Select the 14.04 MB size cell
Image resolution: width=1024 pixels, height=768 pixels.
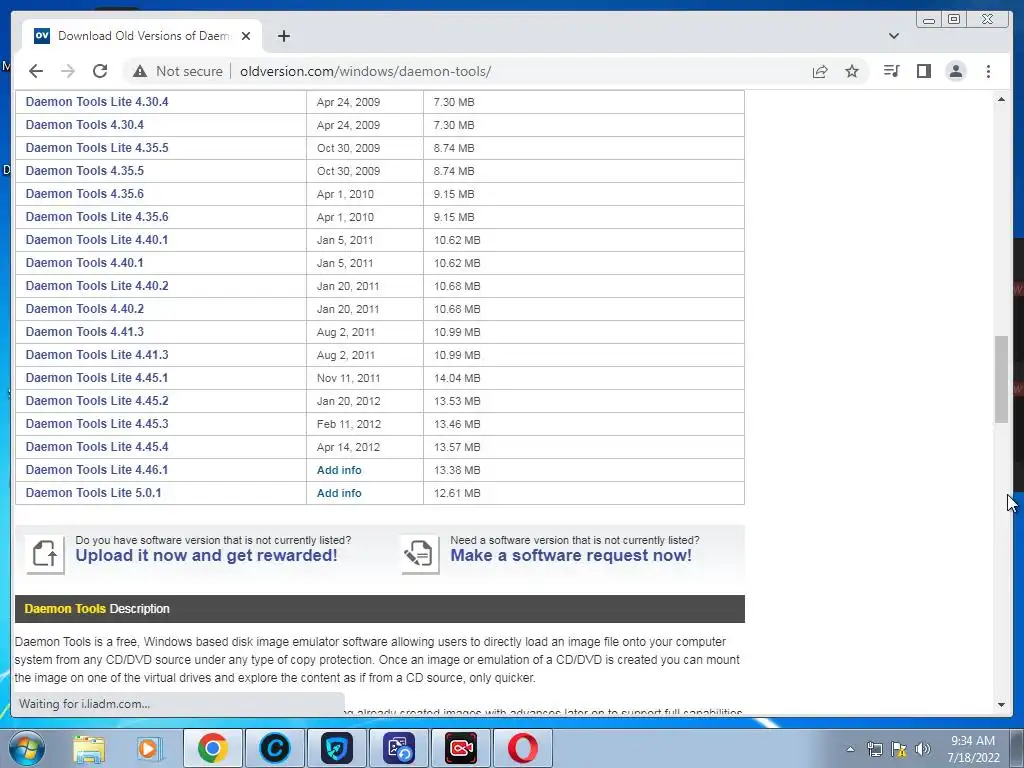[584, 378]
